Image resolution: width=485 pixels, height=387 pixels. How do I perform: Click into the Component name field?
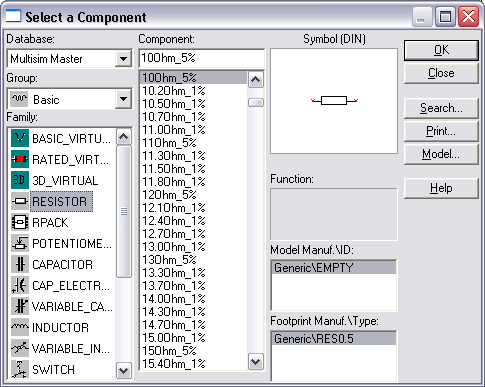click(202, 58)
